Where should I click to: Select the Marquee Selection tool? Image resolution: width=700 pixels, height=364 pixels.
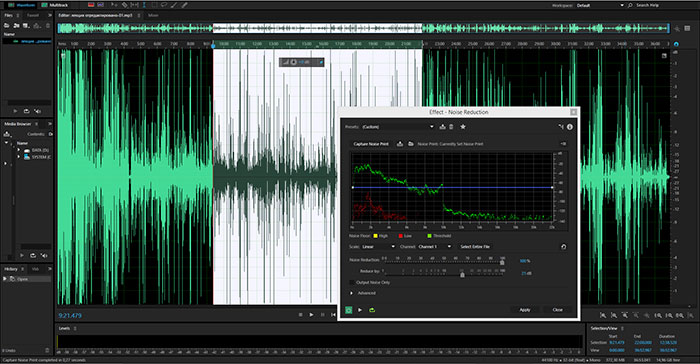tap(154, 5)
